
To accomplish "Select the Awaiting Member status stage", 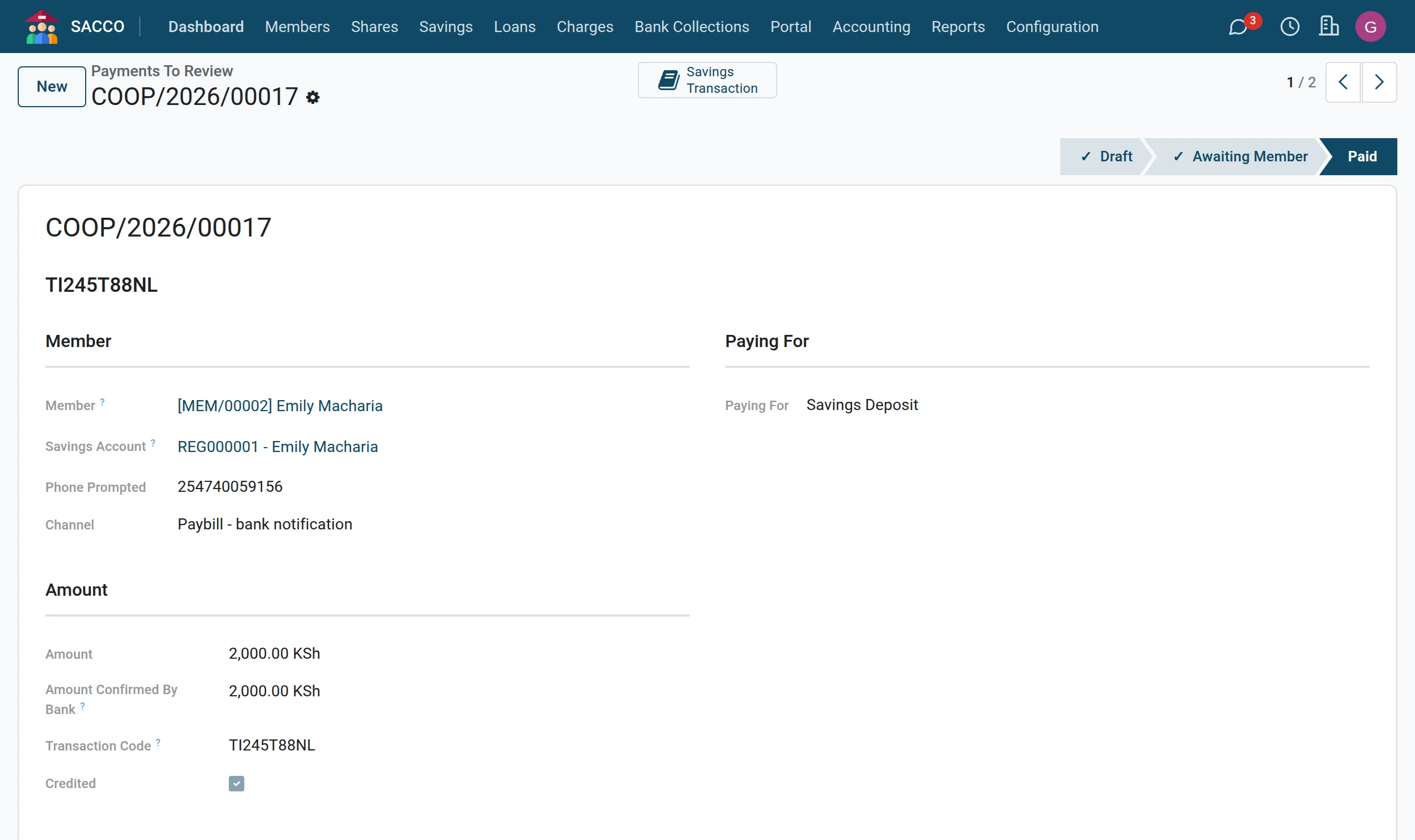I will pyautogui.click(x=1240, y=157).
